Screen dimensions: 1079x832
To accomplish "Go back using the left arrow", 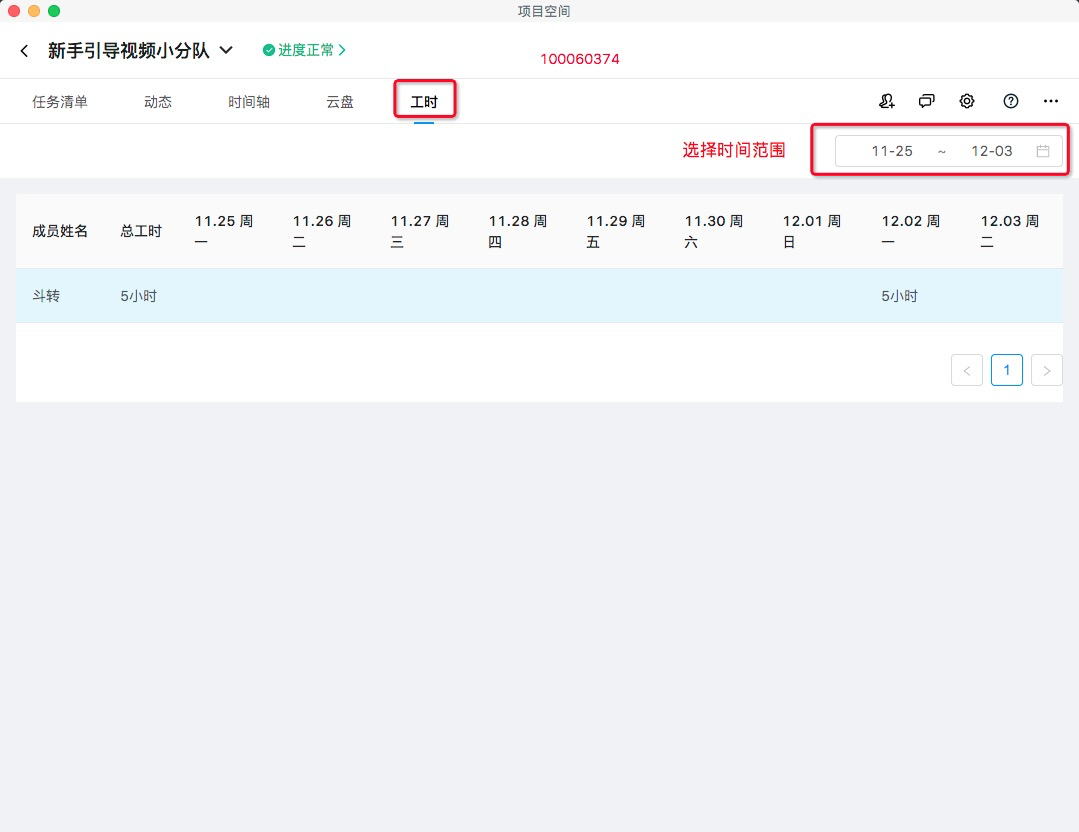I will (x=24, y=51).
